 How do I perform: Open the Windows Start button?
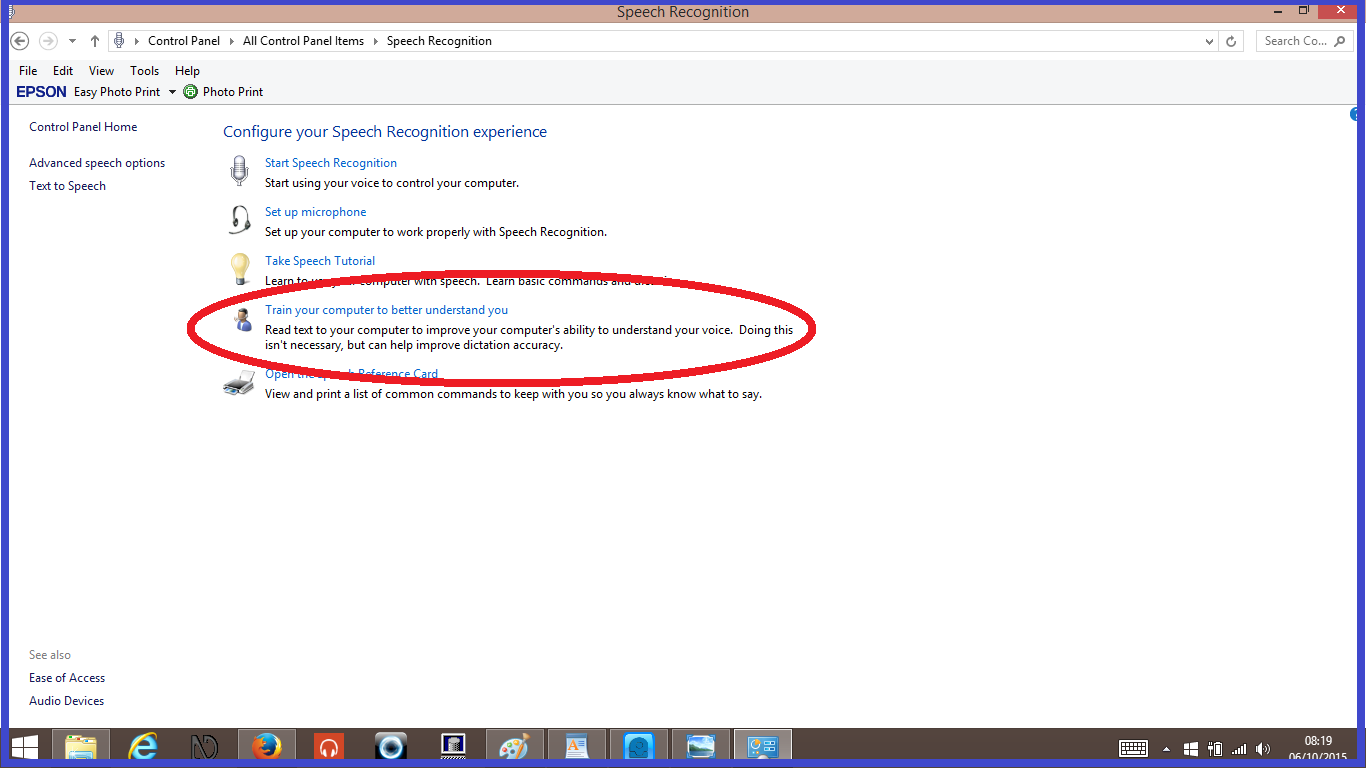tap(25, 747)
